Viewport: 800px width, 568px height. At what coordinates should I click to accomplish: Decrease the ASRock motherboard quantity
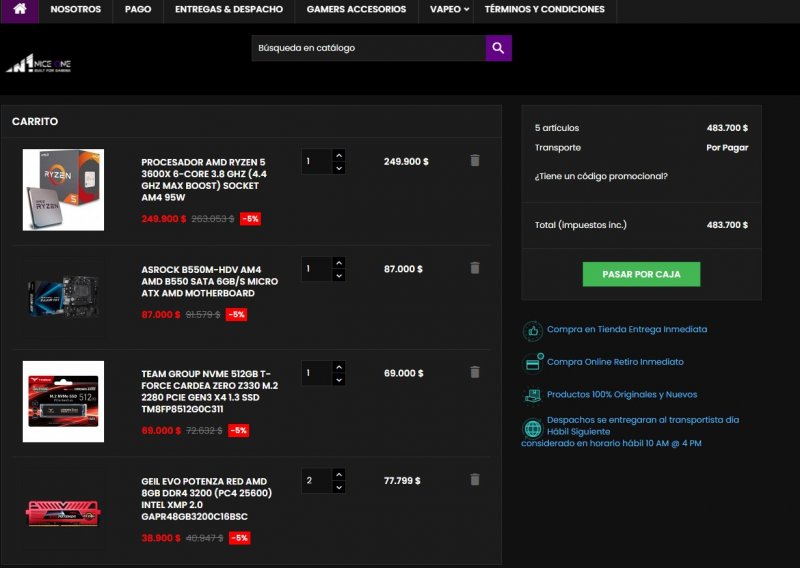tap(339, 276)
